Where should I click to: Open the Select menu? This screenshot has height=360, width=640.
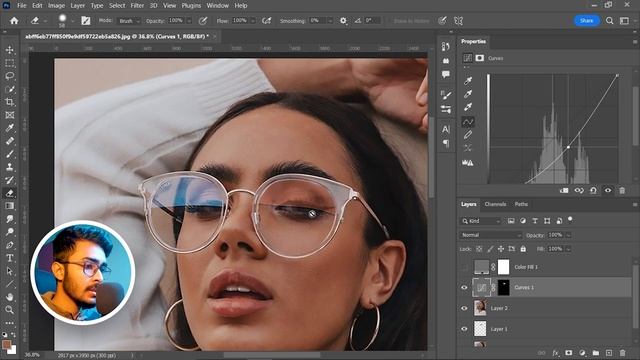(117, 6)
